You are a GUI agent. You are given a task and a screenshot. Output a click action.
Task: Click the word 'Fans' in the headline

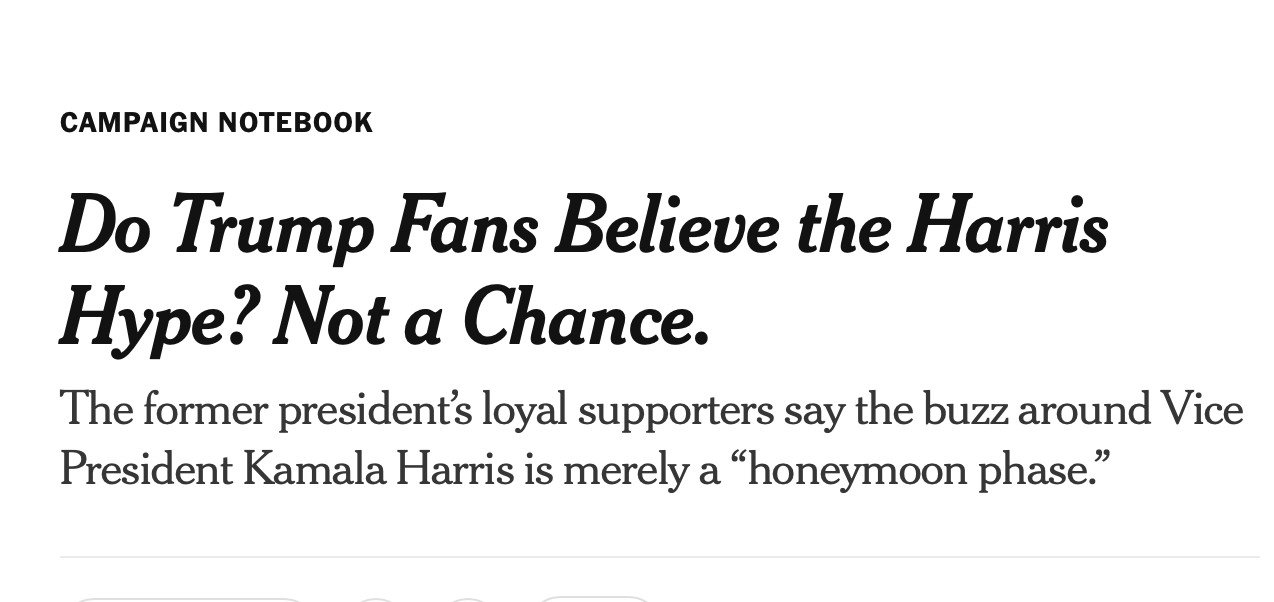point(465,225)
